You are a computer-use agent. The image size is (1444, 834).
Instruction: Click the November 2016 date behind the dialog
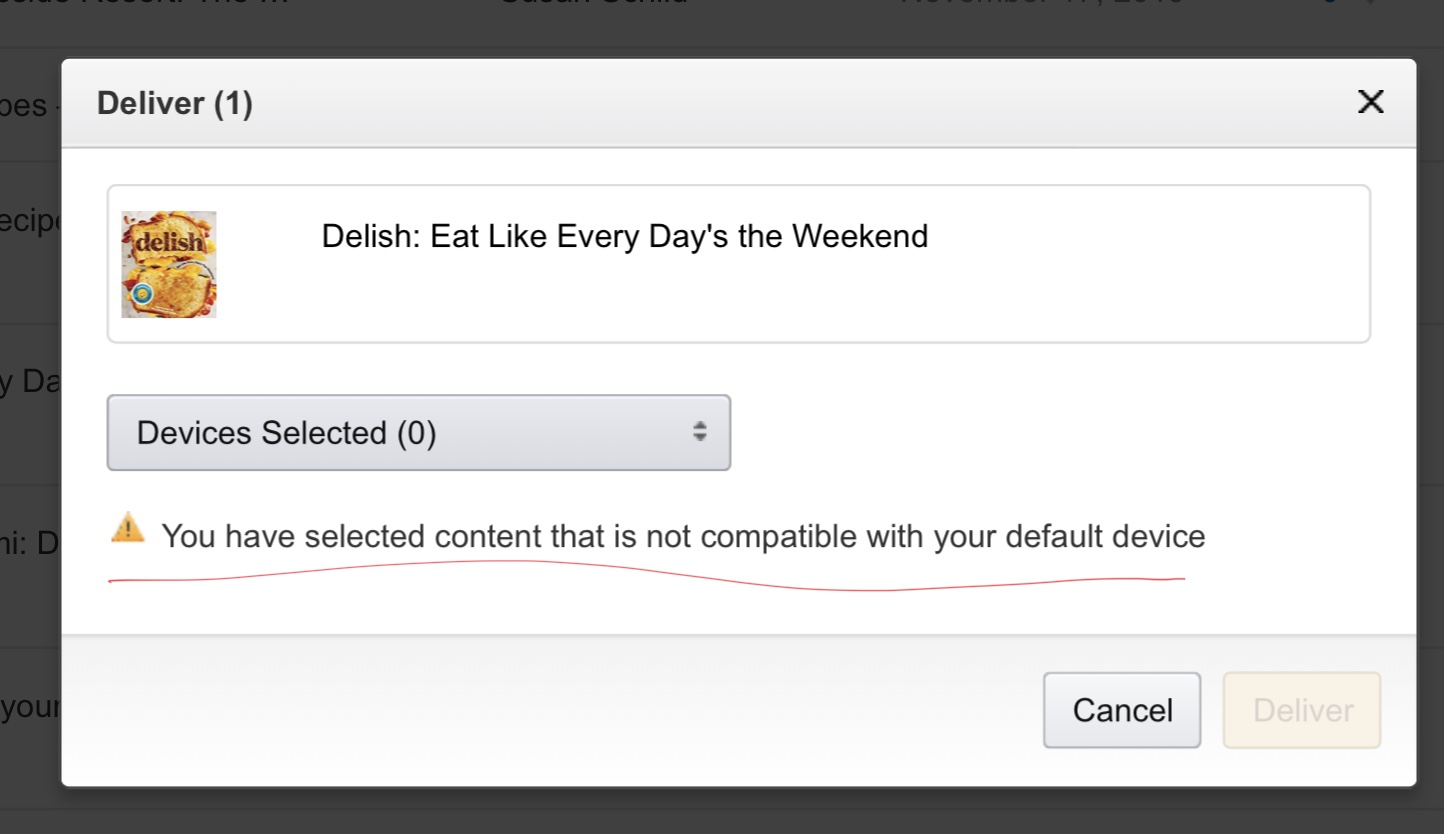pos(1040,4)
